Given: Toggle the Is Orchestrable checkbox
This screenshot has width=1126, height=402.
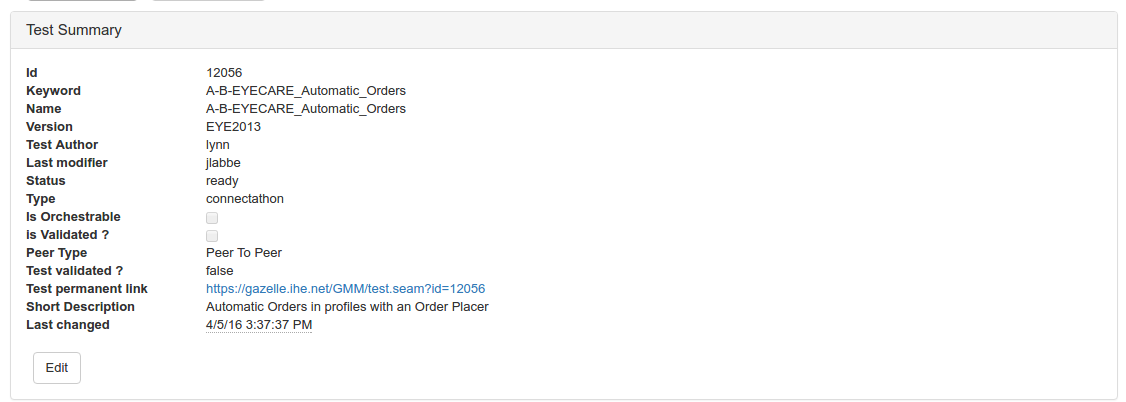Looking at the screenshot, I should click(x=212, y=217).
